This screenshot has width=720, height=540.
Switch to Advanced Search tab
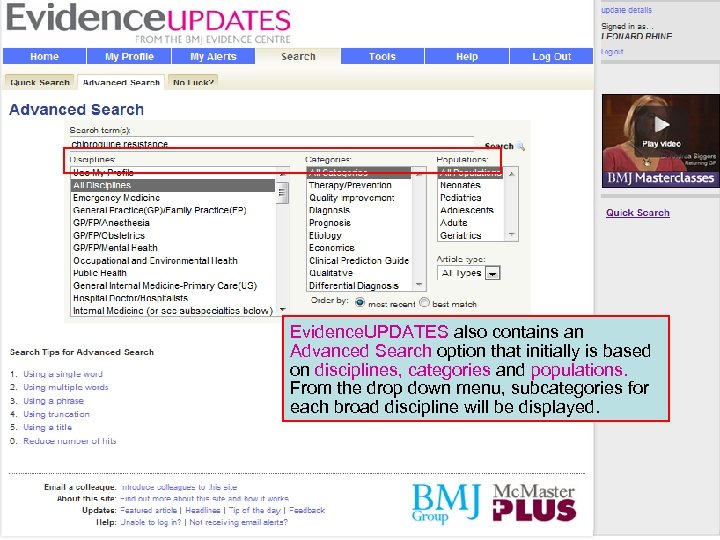(x=121, y=82)
